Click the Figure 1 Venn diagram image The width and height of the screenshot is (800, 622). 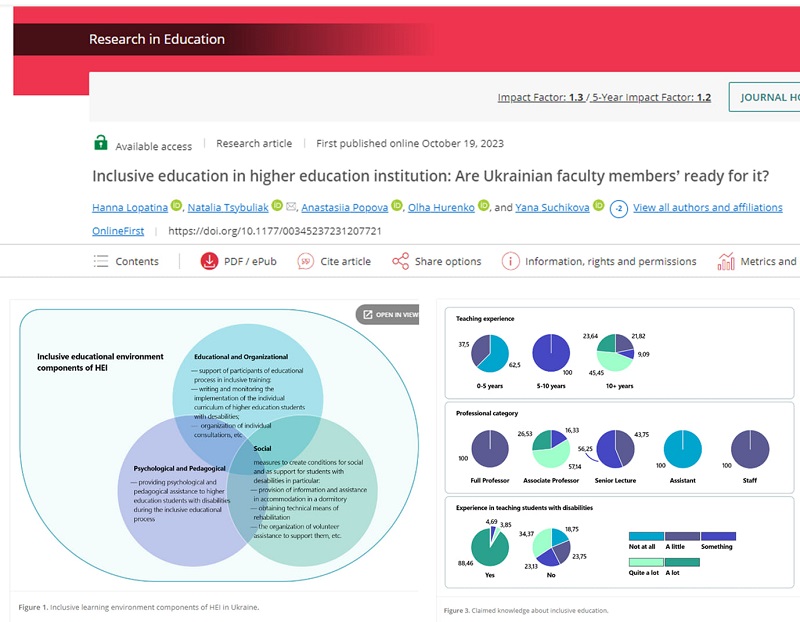coord(219,445)
